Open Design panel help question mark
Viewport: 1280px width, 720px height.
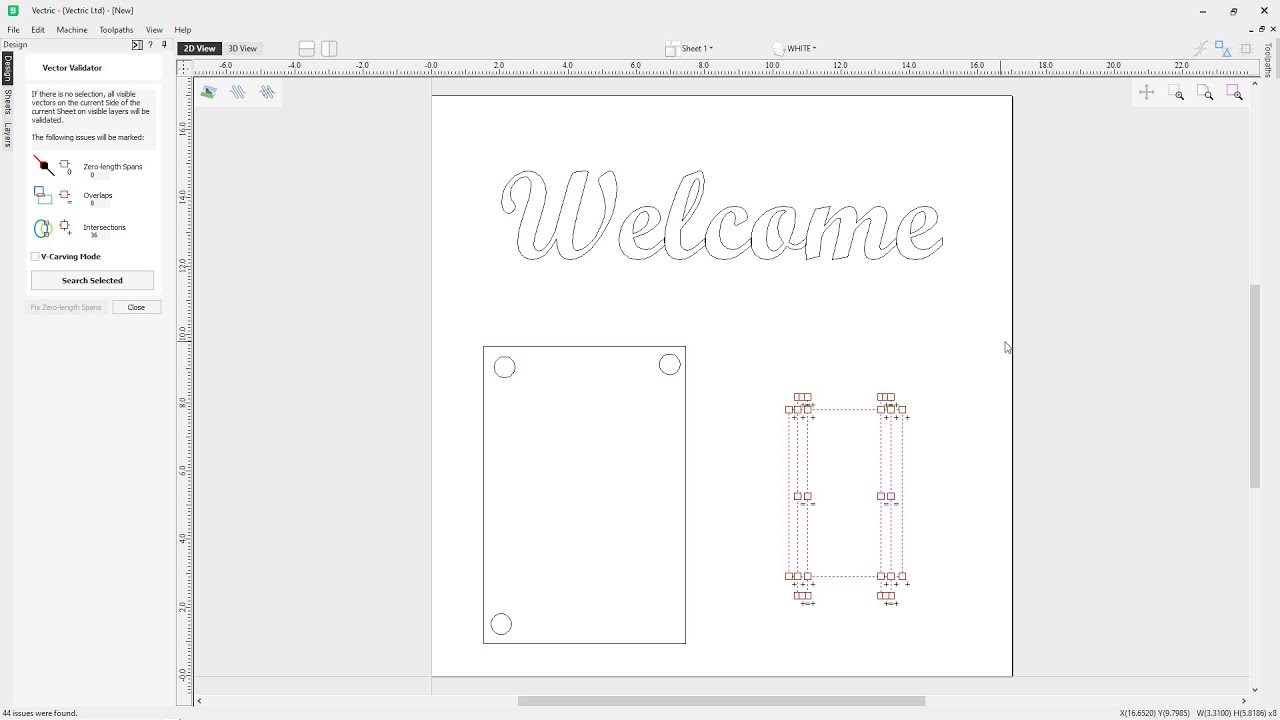point(151,45)
